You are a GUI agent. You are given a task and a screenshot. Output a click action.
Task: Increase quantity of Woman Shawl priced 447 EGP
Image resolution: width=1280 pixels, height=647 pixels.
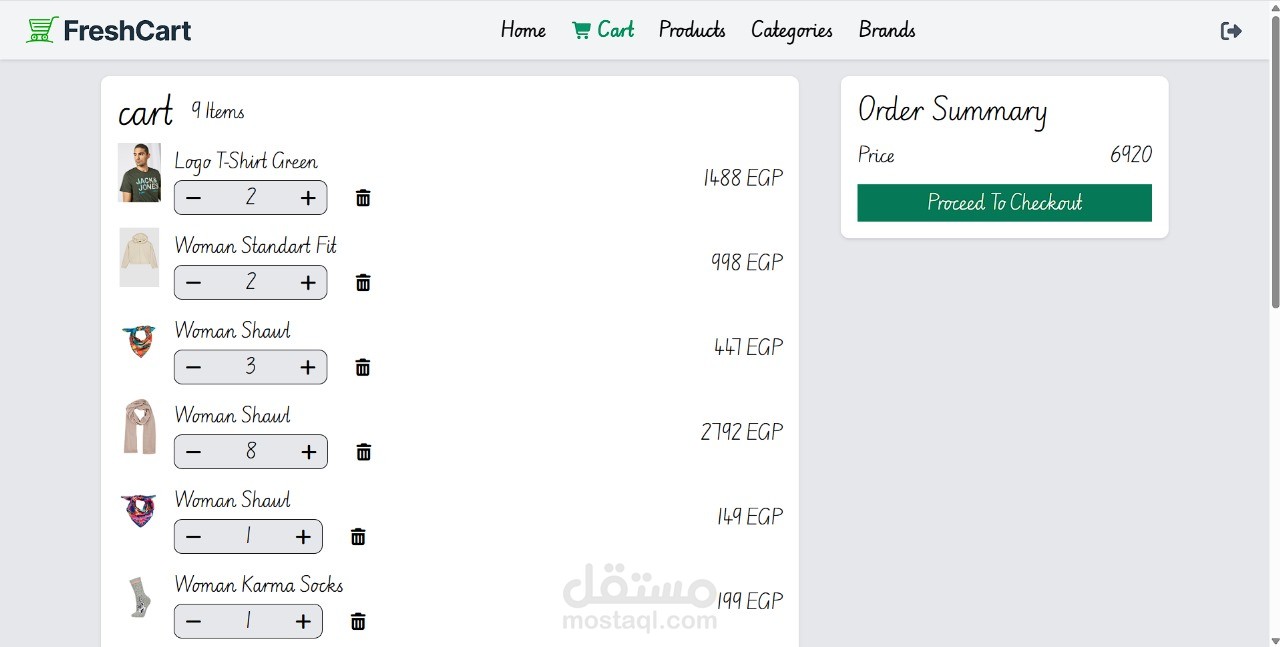click(308, 368)
